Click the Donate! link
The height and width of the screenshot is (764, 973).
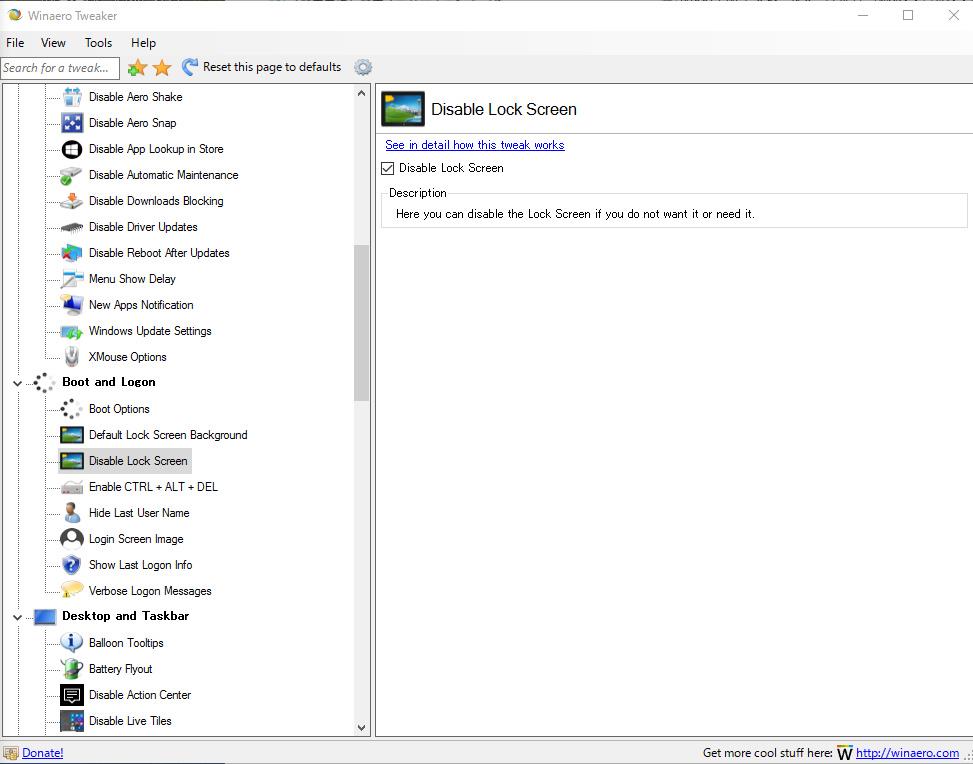tap(42, 753)
